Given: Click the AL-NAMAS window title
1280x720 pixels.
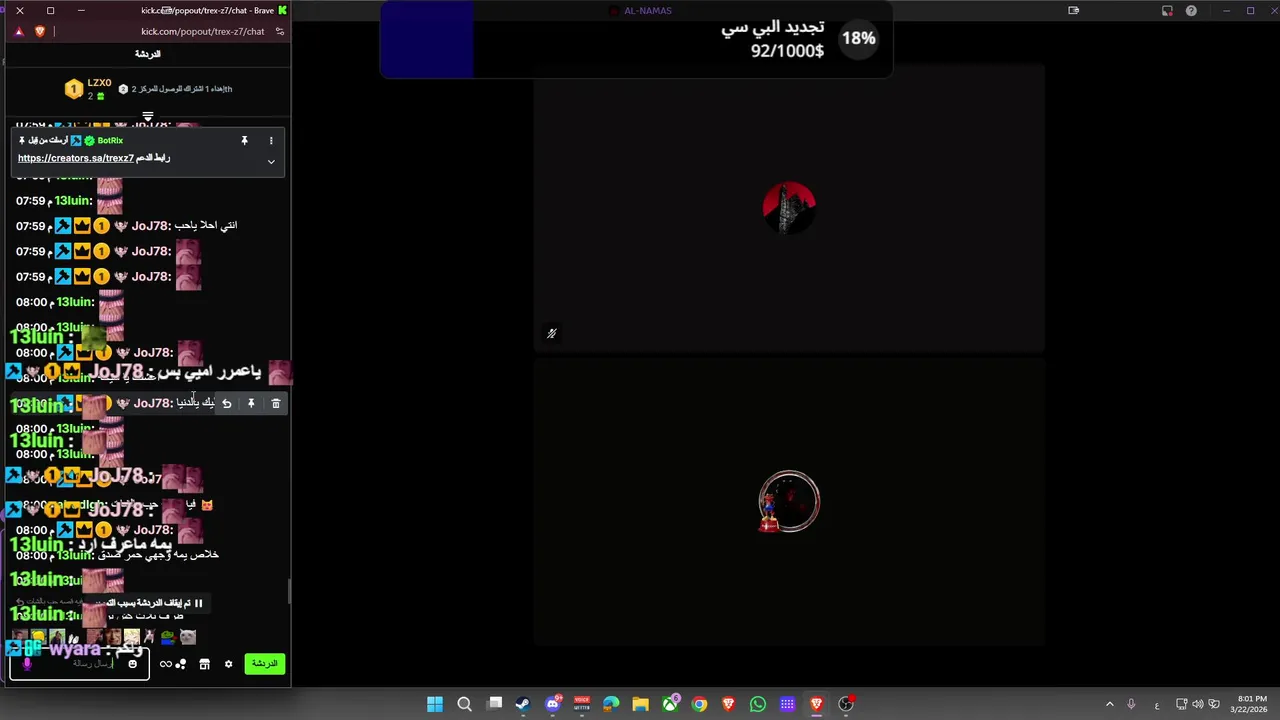Looking at the screenshot, I should (x=647, y=11).
